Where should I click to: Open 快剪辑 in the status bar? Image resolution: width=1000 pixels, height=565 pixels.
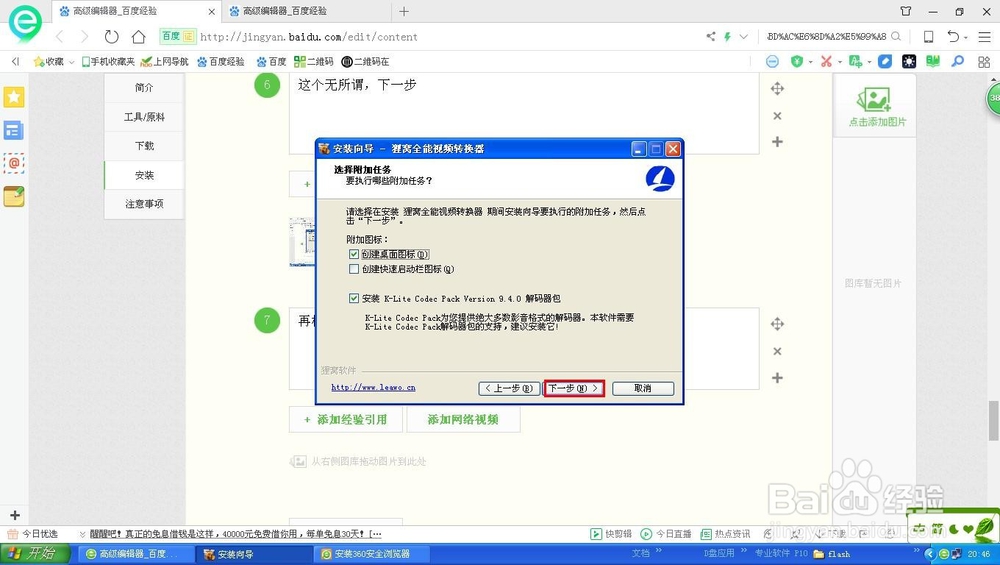click(x=611, y=534)
